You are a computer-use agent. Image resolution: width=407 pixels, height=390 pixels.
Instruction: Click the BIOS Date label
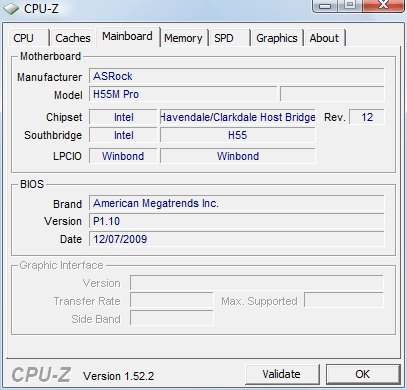[x=71, y=239]
